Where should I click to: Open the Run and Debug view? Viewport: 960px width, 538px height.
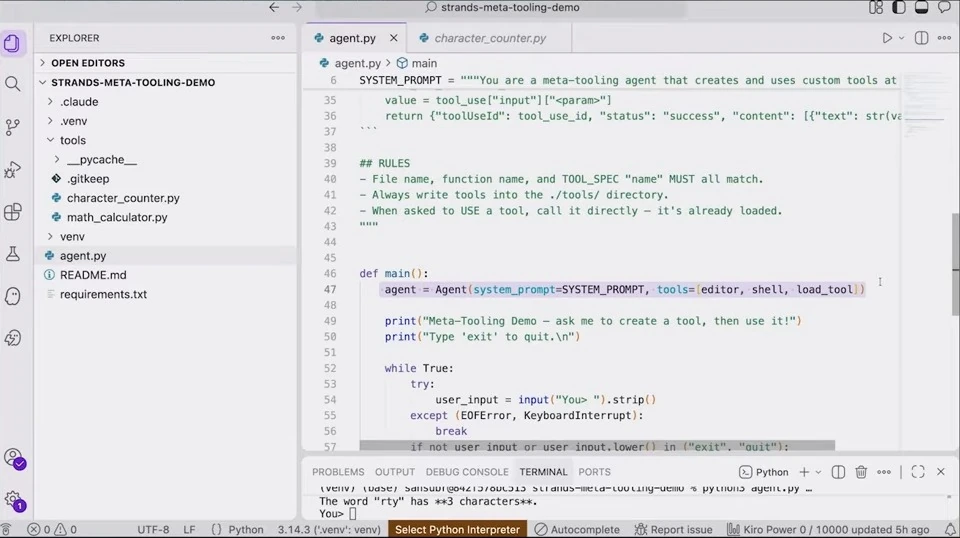pos(12,170)
